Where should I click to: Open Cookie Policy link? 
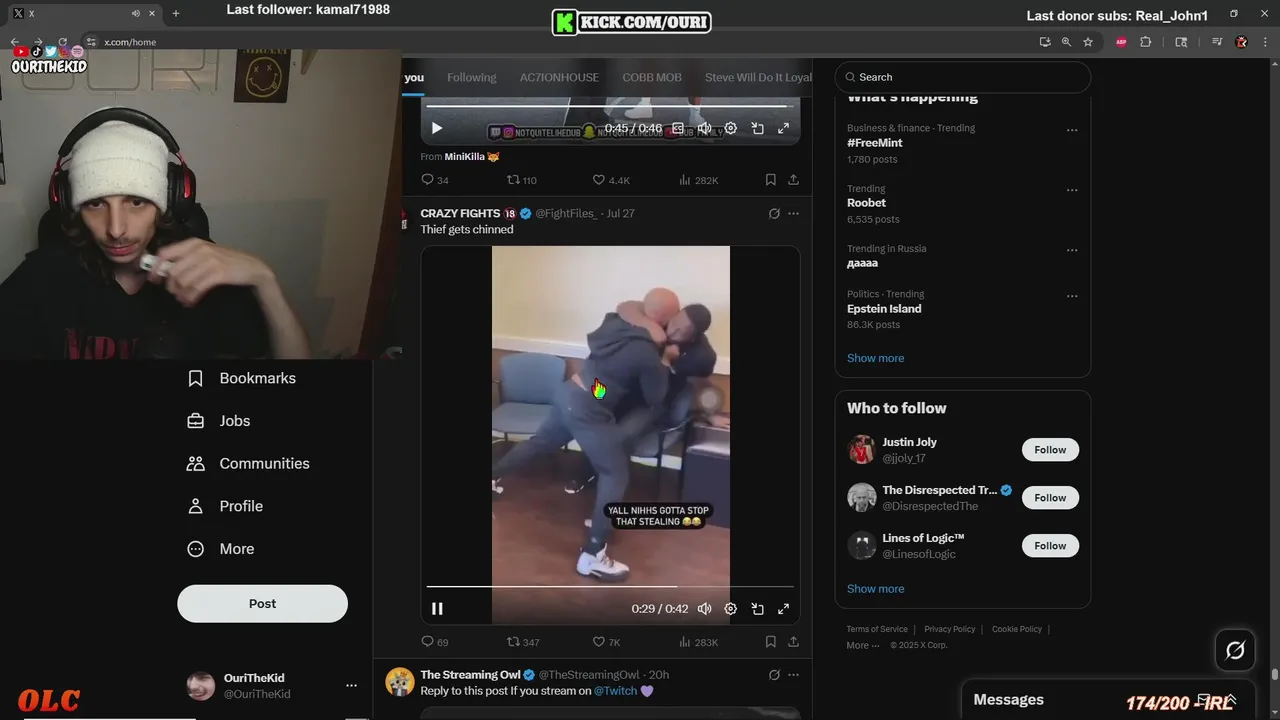[x=1017, y=629]
